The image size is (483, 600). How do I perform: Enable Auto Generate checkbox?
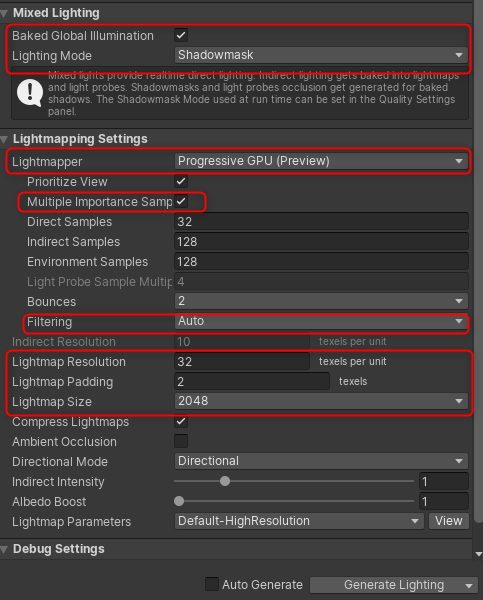click(x=212, y=584)
